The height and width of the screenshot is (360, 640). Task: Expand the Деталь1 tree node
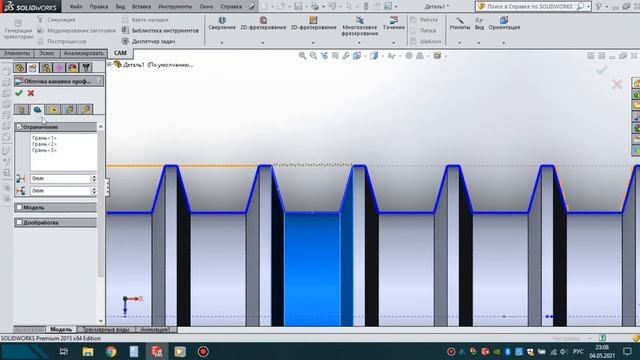click(x=109, y=64)
